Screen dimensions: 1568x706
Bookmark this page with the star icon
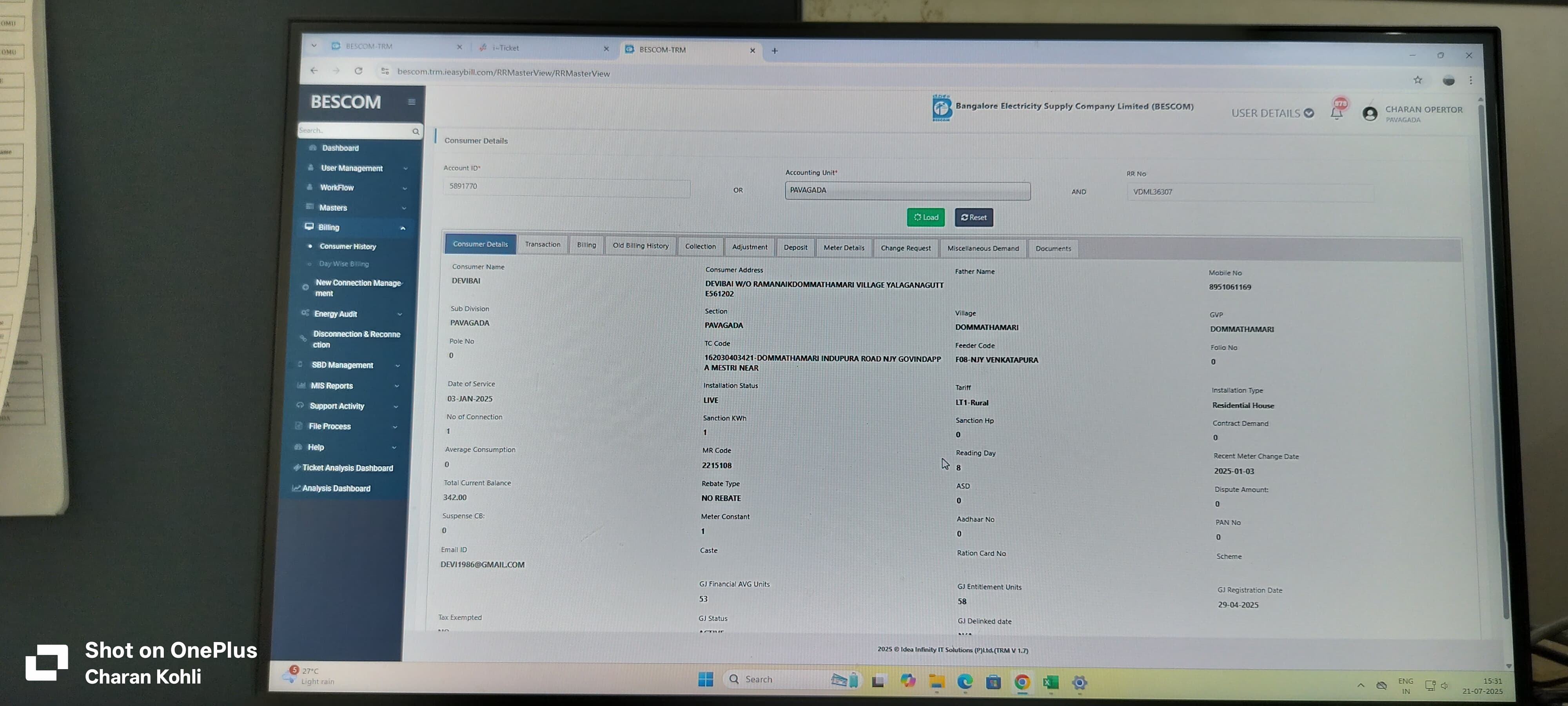[x=1417, y=80]
